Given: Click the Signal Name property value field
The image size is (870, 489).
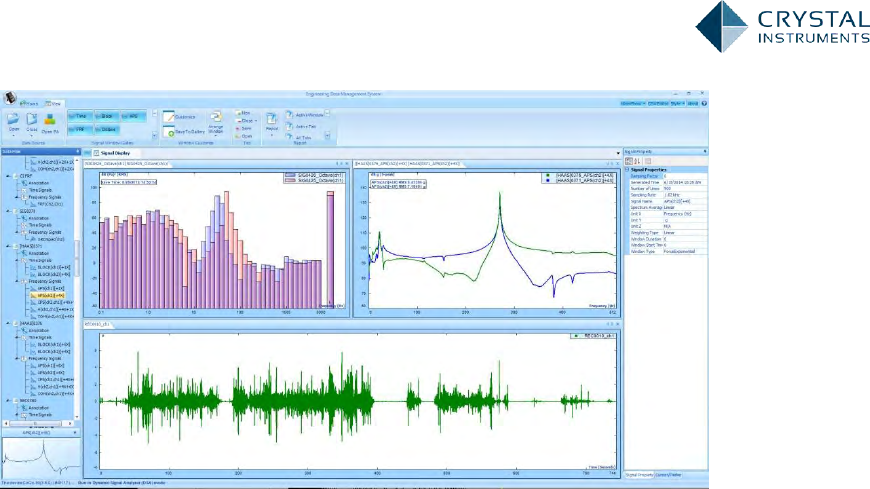Looking at the screenshot, I should pyautogui.click(x=685, y=201).
